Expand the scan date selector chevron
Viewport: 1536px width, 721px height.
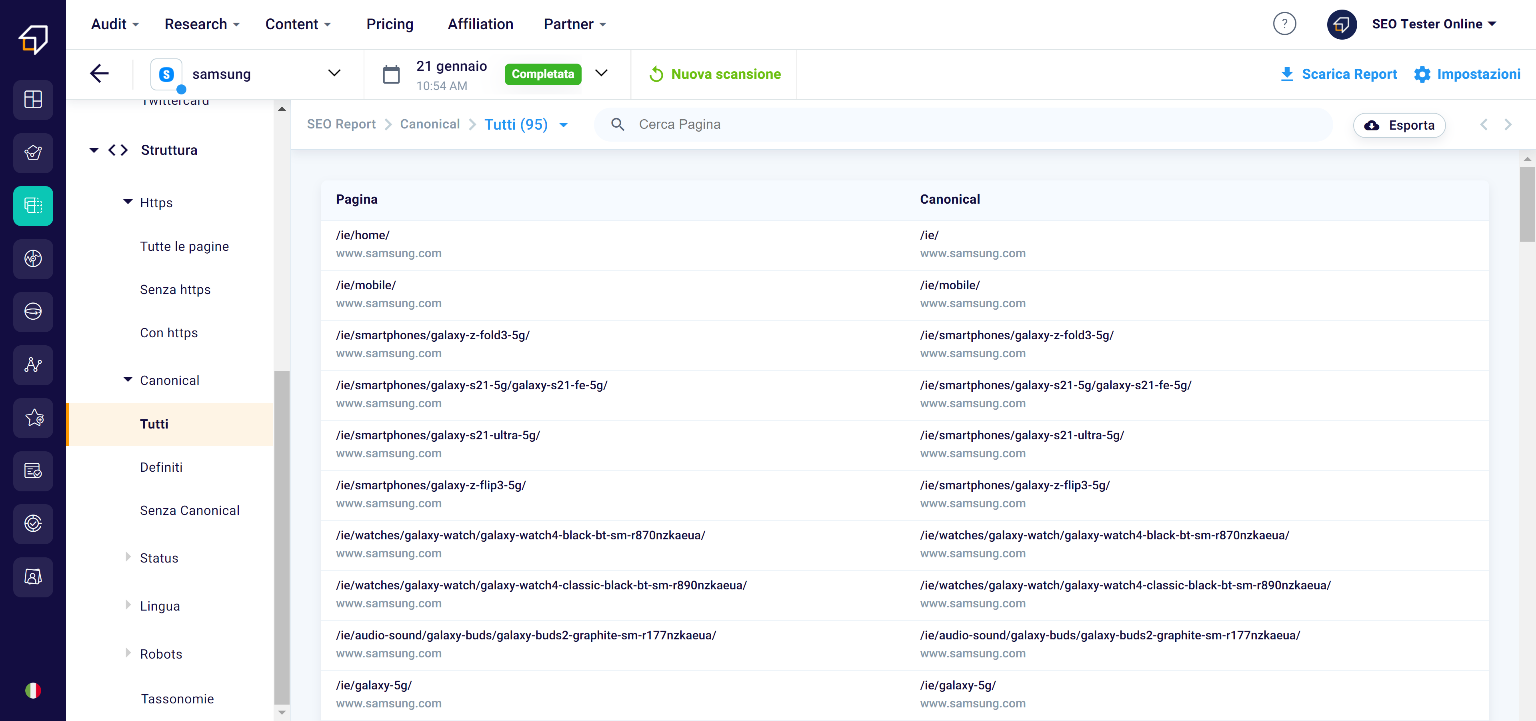pos(601,73)
